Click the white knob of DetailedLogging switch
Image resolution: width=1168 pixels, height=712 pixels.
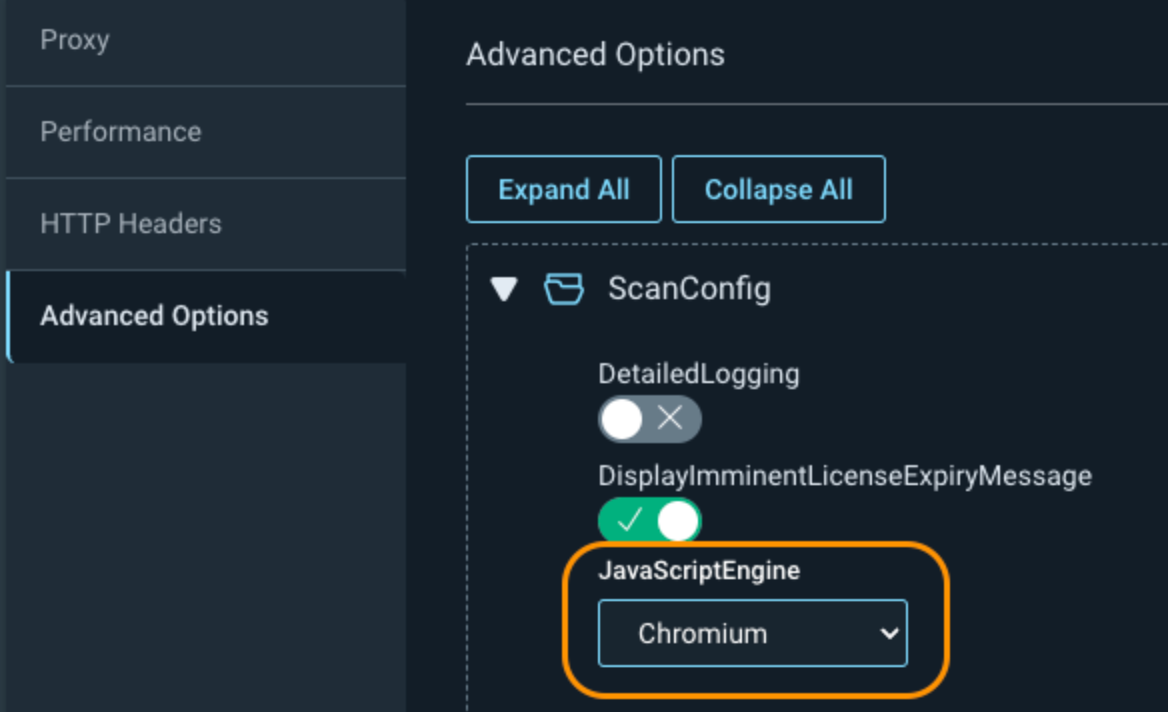[x=622, y=419]
